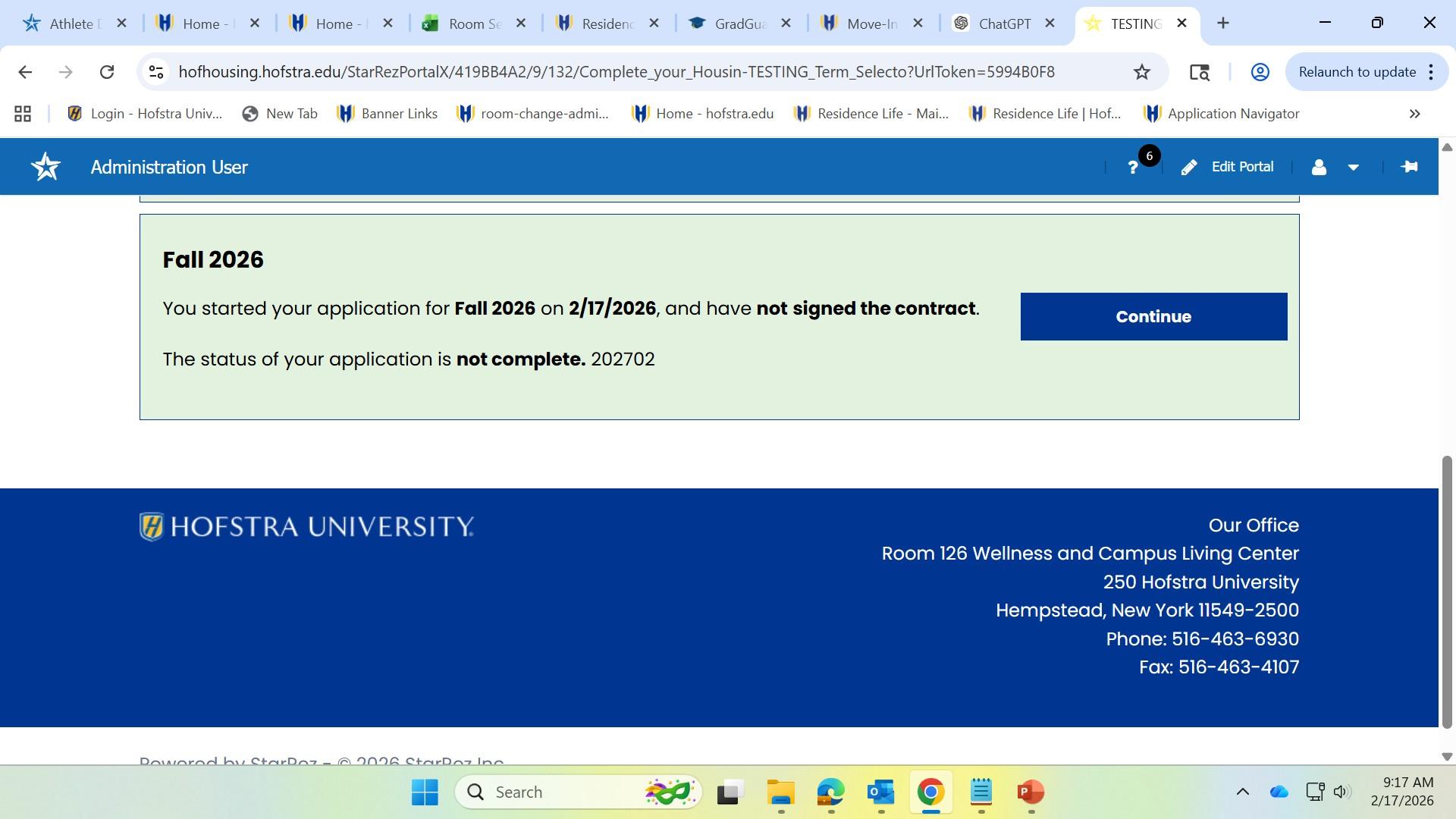1456x819 pixels.
Task: Click the Edit Portal pencil icon
Action: (x=1189, y=168)
